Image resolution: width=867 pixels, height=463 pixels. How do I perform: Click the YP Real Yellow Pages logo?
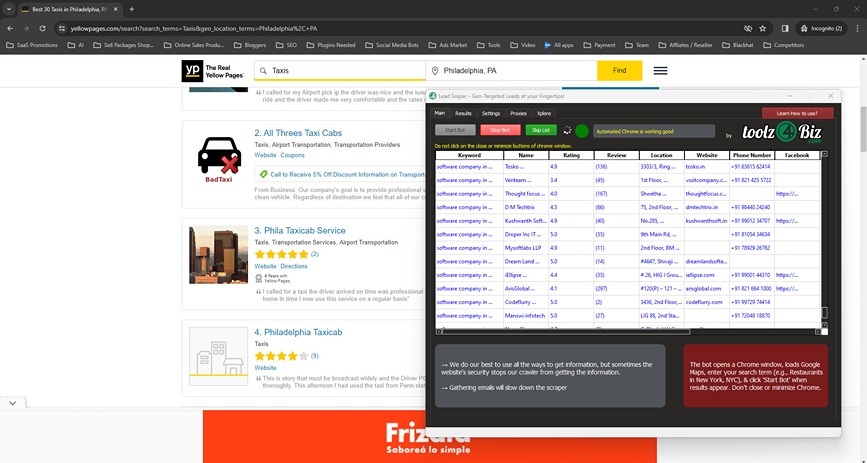pyautogui.click(x=213, y=71)
